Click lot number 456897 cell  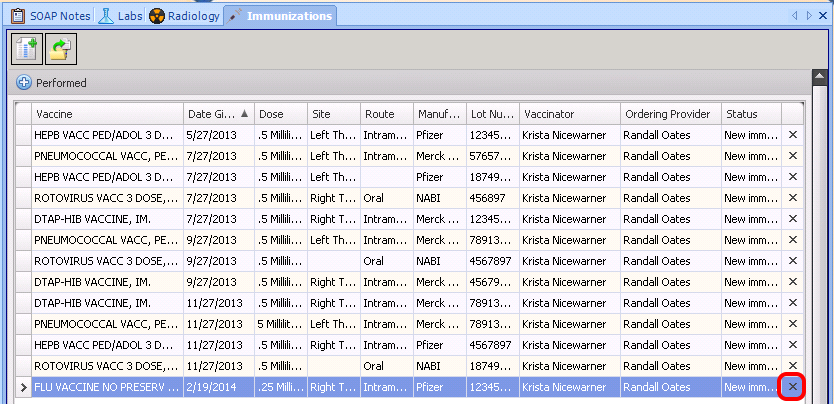(x=493, y=198)
